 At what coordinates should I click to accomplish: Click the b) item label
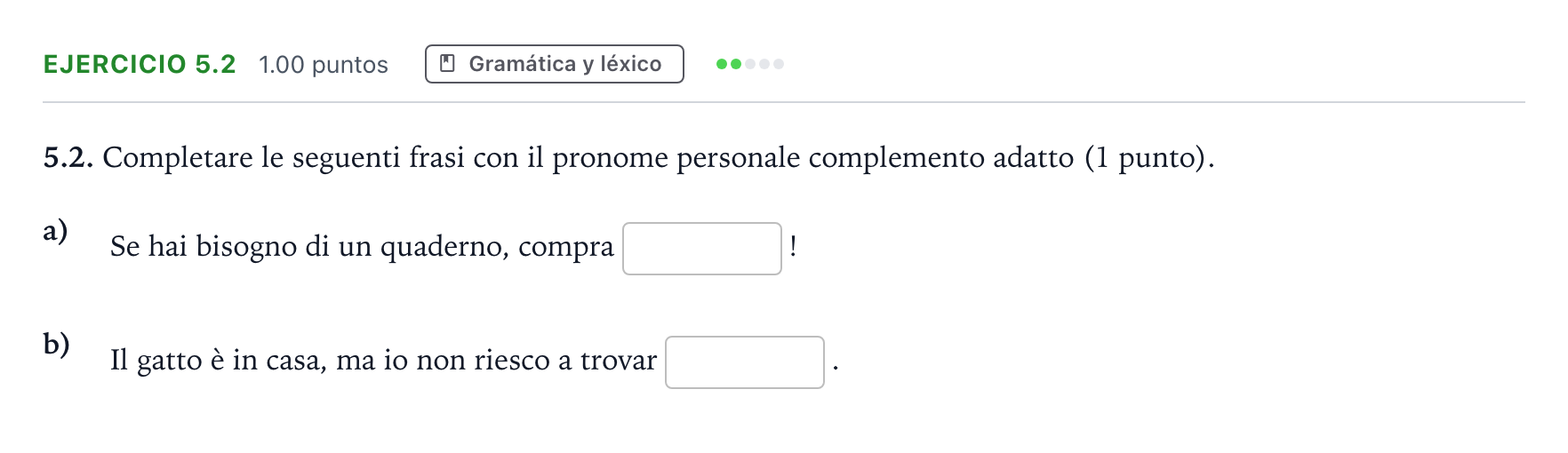(x=56, y=344)
